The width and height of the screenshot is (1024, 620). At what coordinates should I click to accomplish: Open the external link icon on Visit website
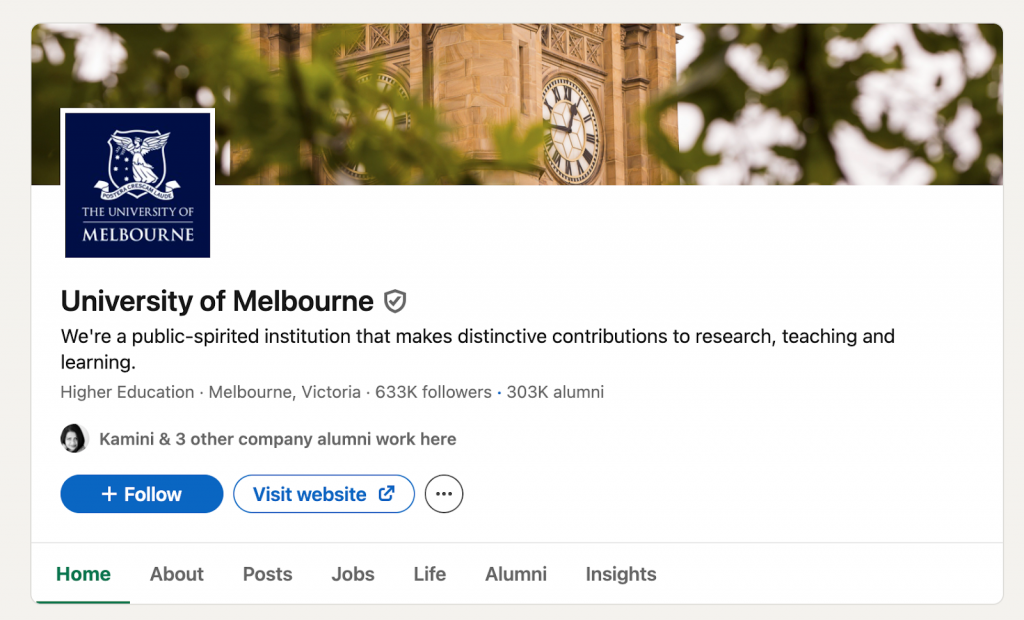[389, 493]
